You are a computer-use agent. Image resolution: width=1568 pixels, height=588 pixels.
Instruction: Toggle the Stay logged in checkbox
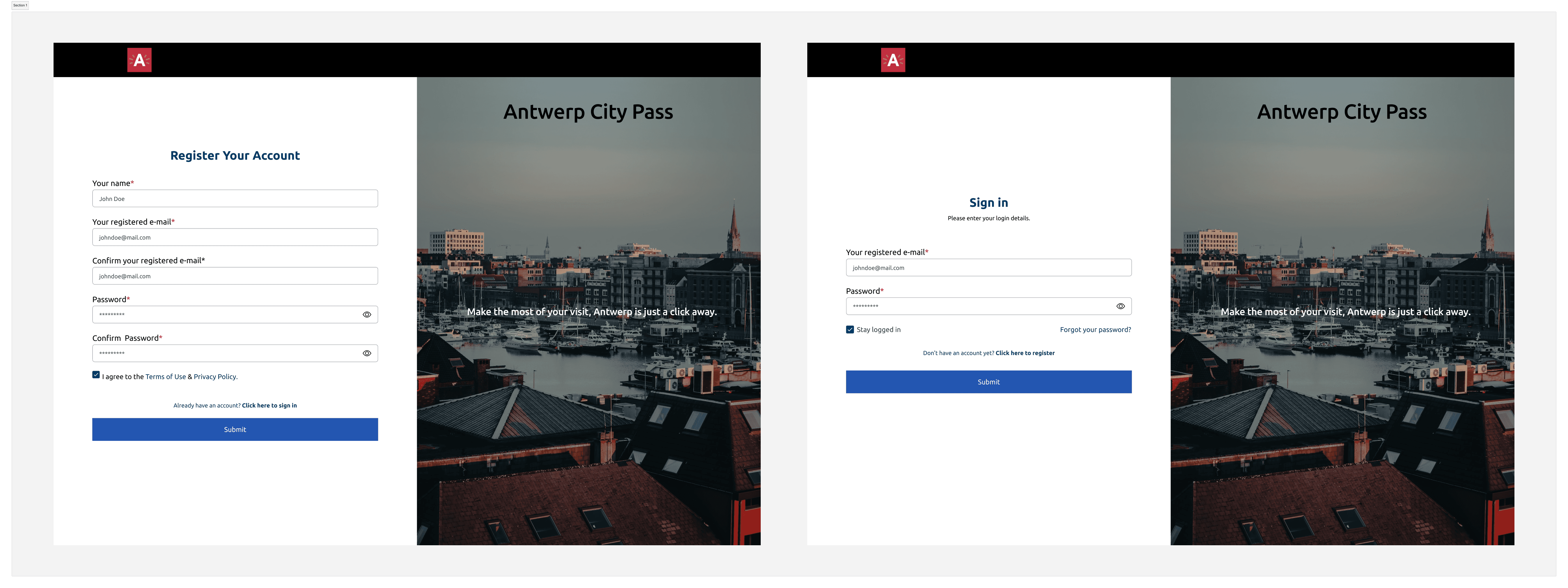850,329
